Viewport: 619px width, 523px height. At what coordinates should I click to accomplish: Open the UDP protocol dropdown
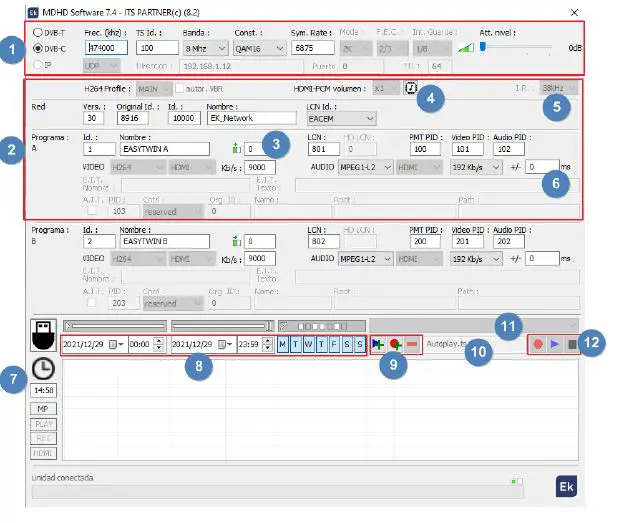tap(101, 66)
